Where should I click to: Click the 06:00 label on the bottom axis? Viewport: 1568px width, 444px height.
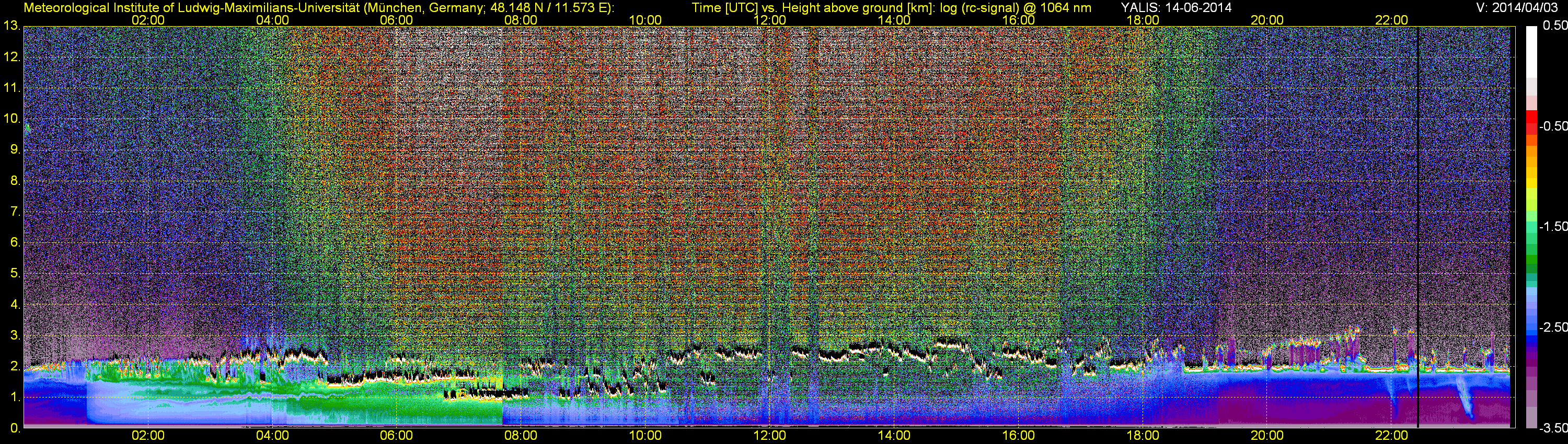pyautogui.click(x=396, y=436)
